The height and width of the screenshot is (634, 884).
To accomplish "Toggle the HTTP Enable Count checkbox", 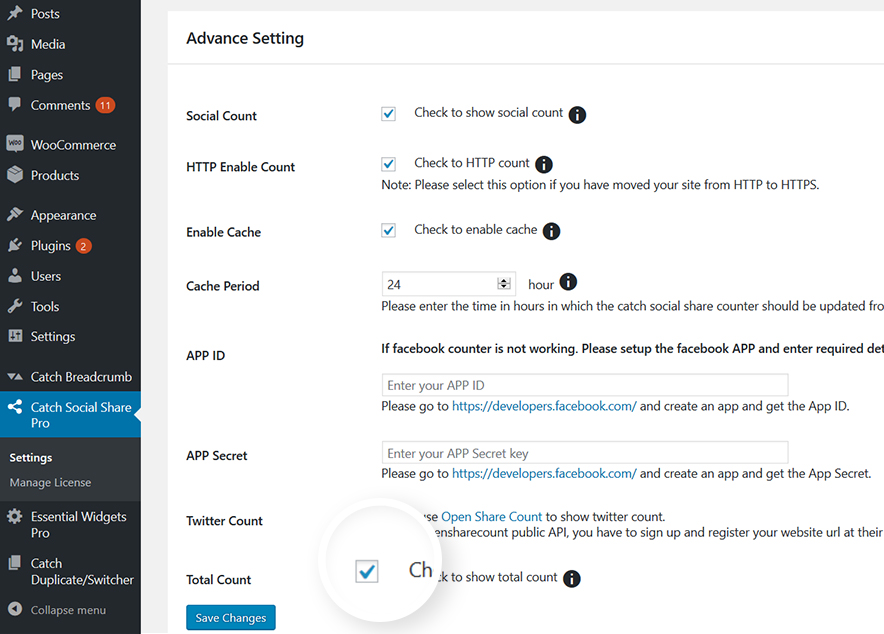I will (x=388, y=164).
